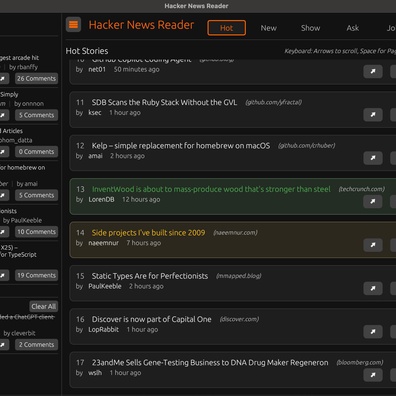The image size is (396, 396).
Task: Click author name LorenDB
Action: click(x=101, y=199)
